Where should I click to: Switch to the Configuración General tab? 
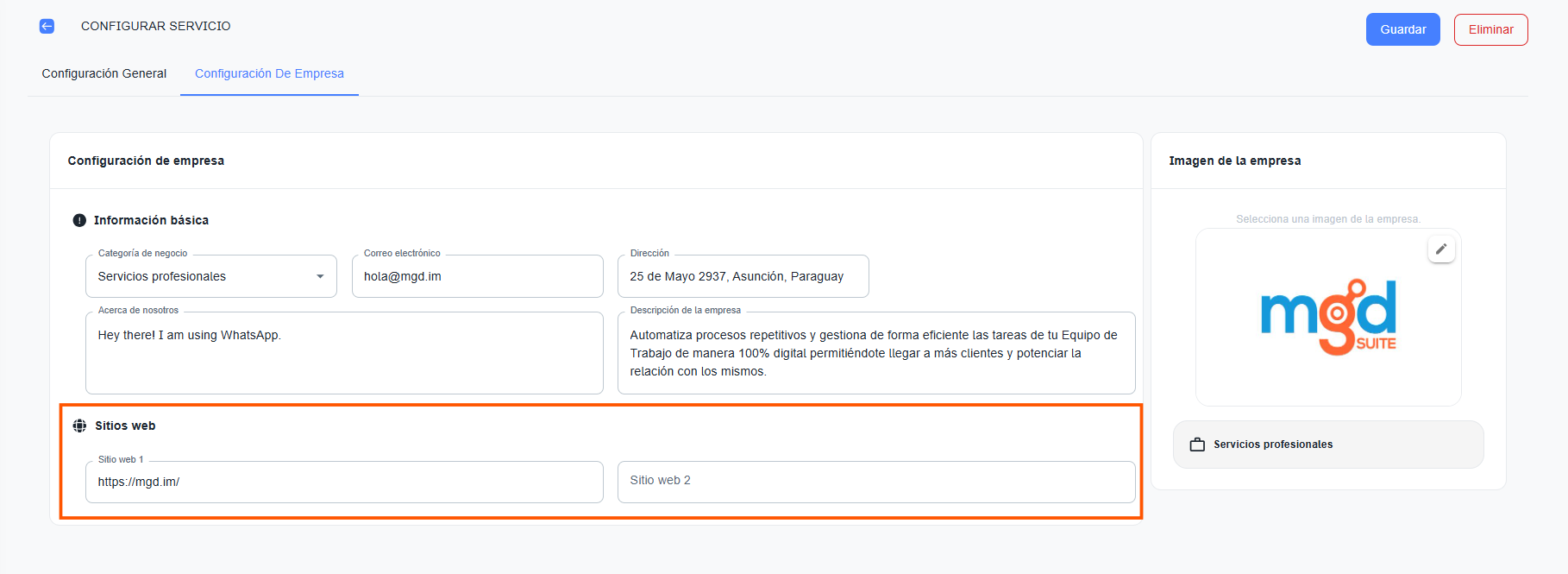[104, 73]
